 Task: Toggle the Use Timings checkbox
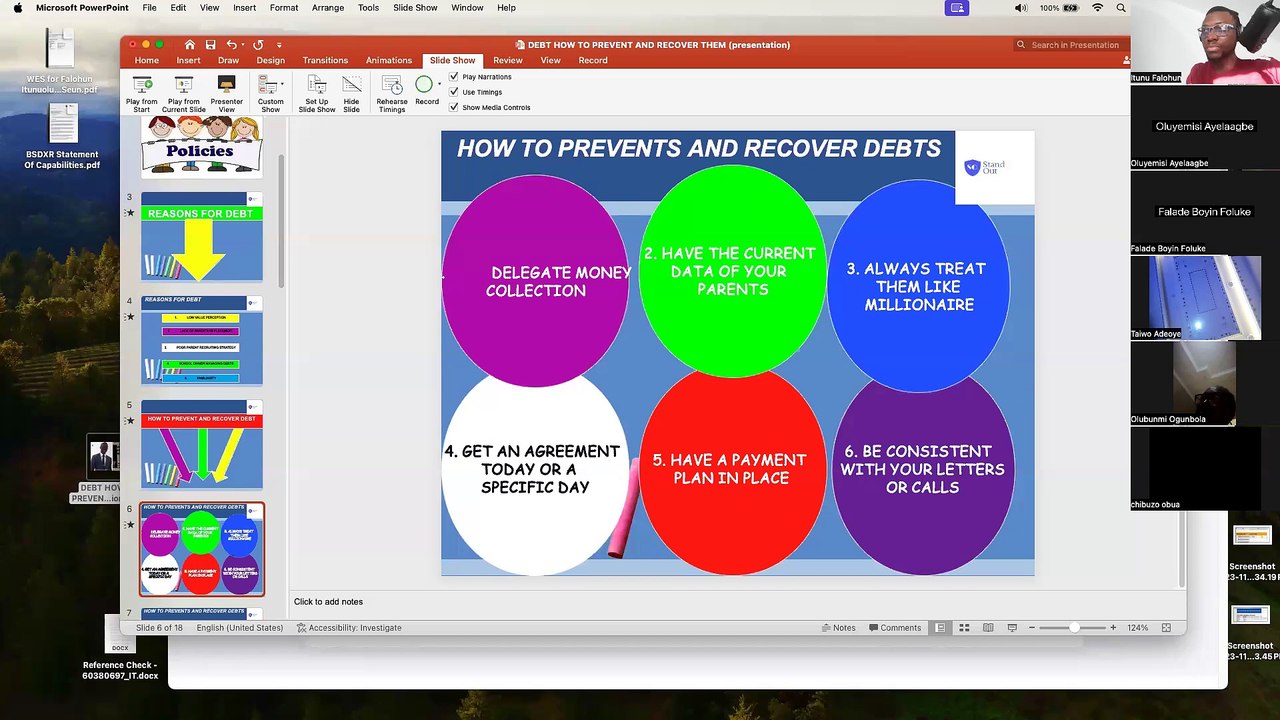(x=454, y=92)
